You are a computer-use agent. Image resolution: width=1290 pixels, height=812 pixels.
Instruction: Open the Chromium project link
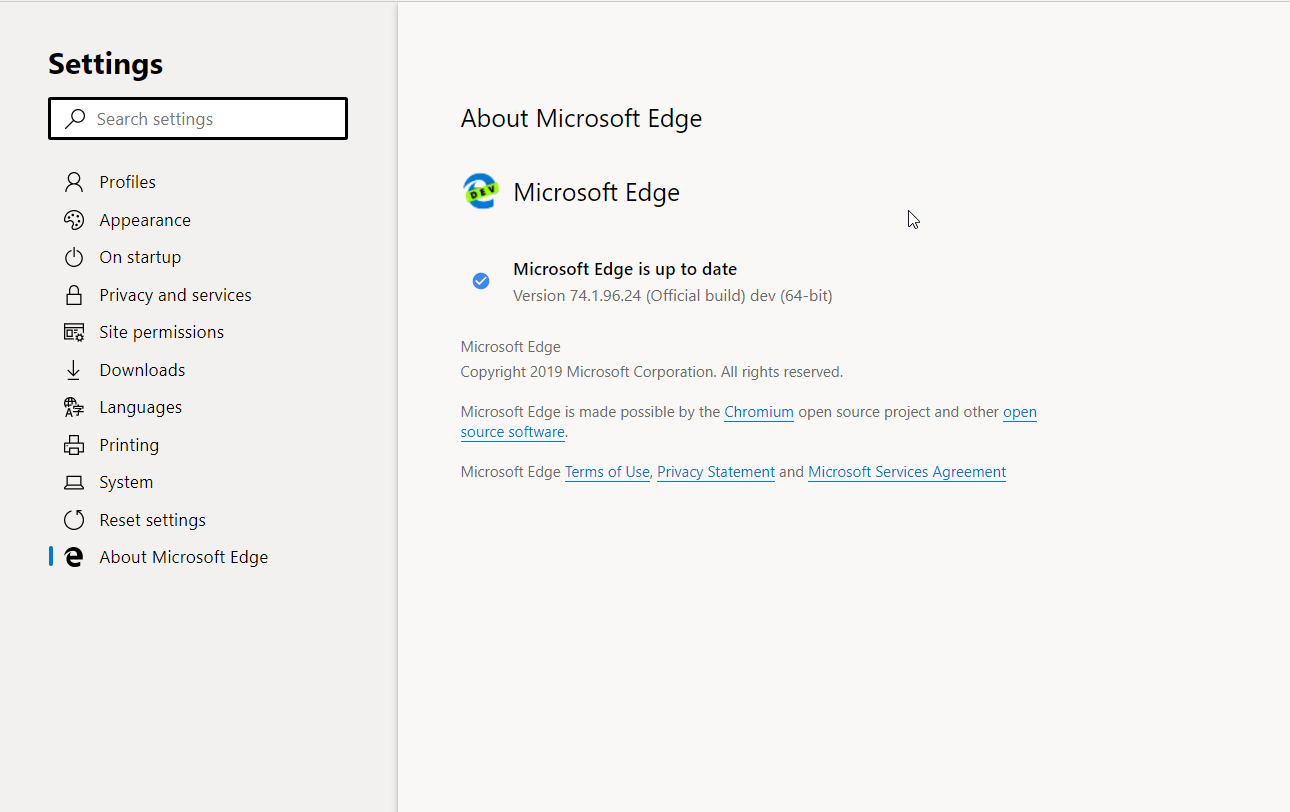point(759,411)
